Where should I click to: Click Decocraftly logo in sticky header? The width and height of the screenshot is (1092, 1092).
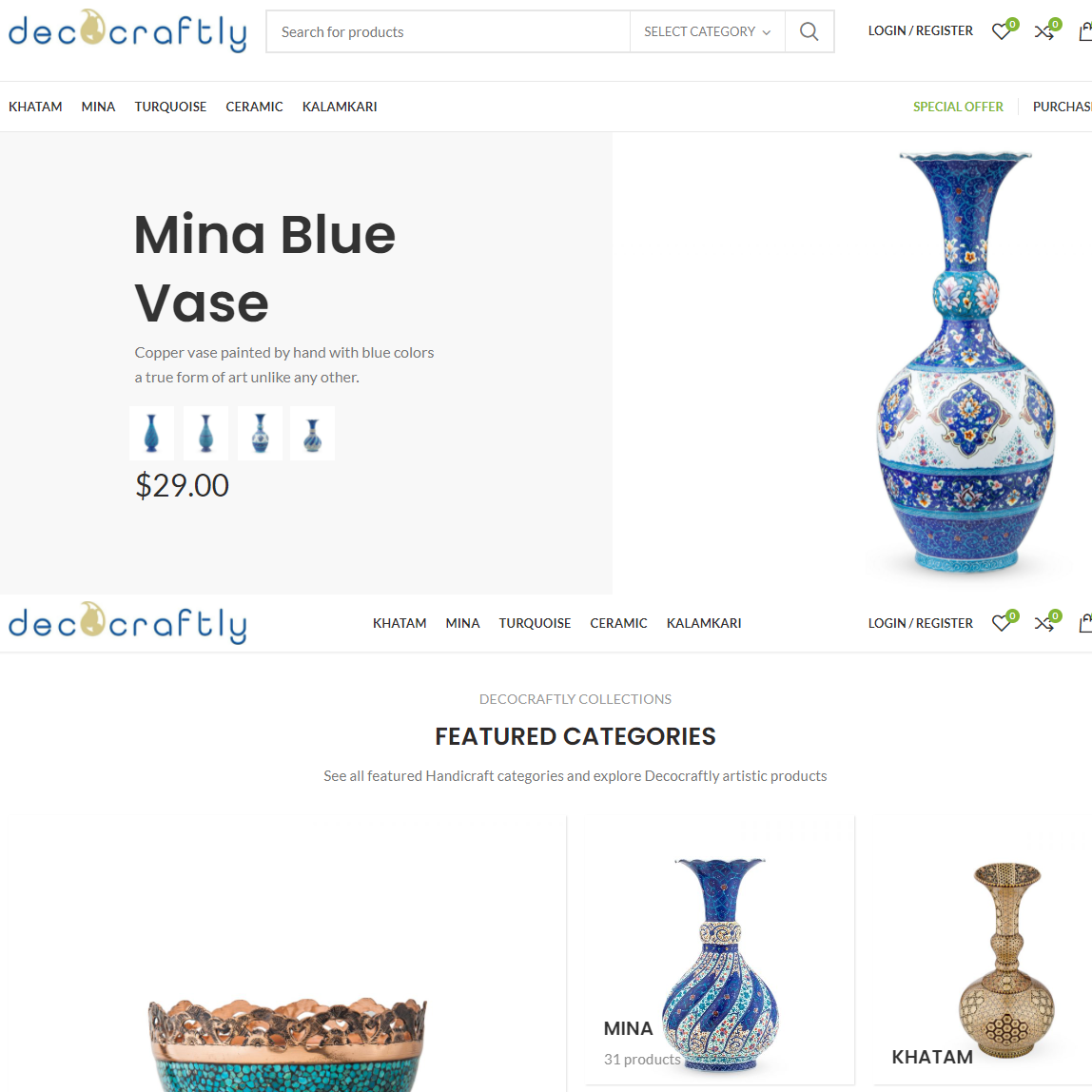[x=127, y=623]
